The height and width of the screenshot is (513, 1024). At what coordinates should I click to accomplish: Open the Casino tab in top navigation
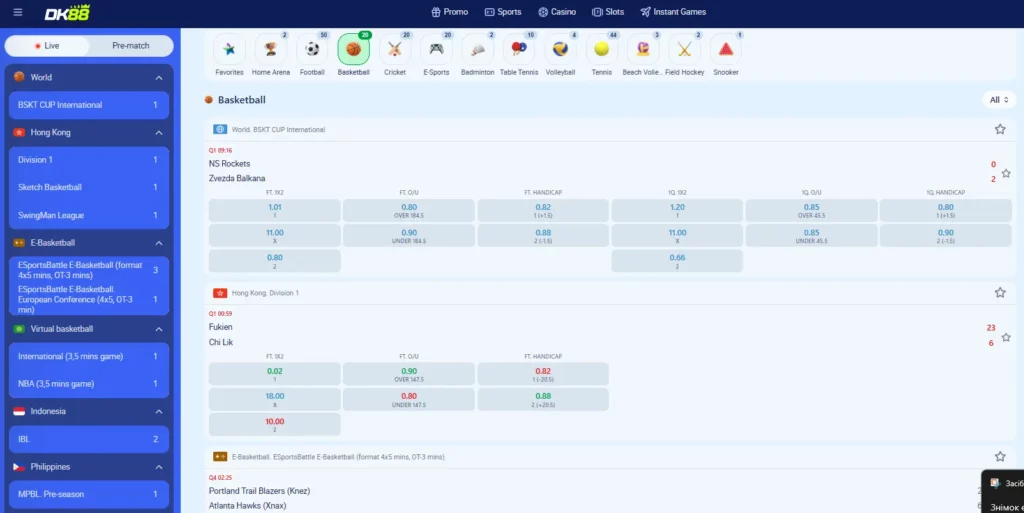[557, 12]
